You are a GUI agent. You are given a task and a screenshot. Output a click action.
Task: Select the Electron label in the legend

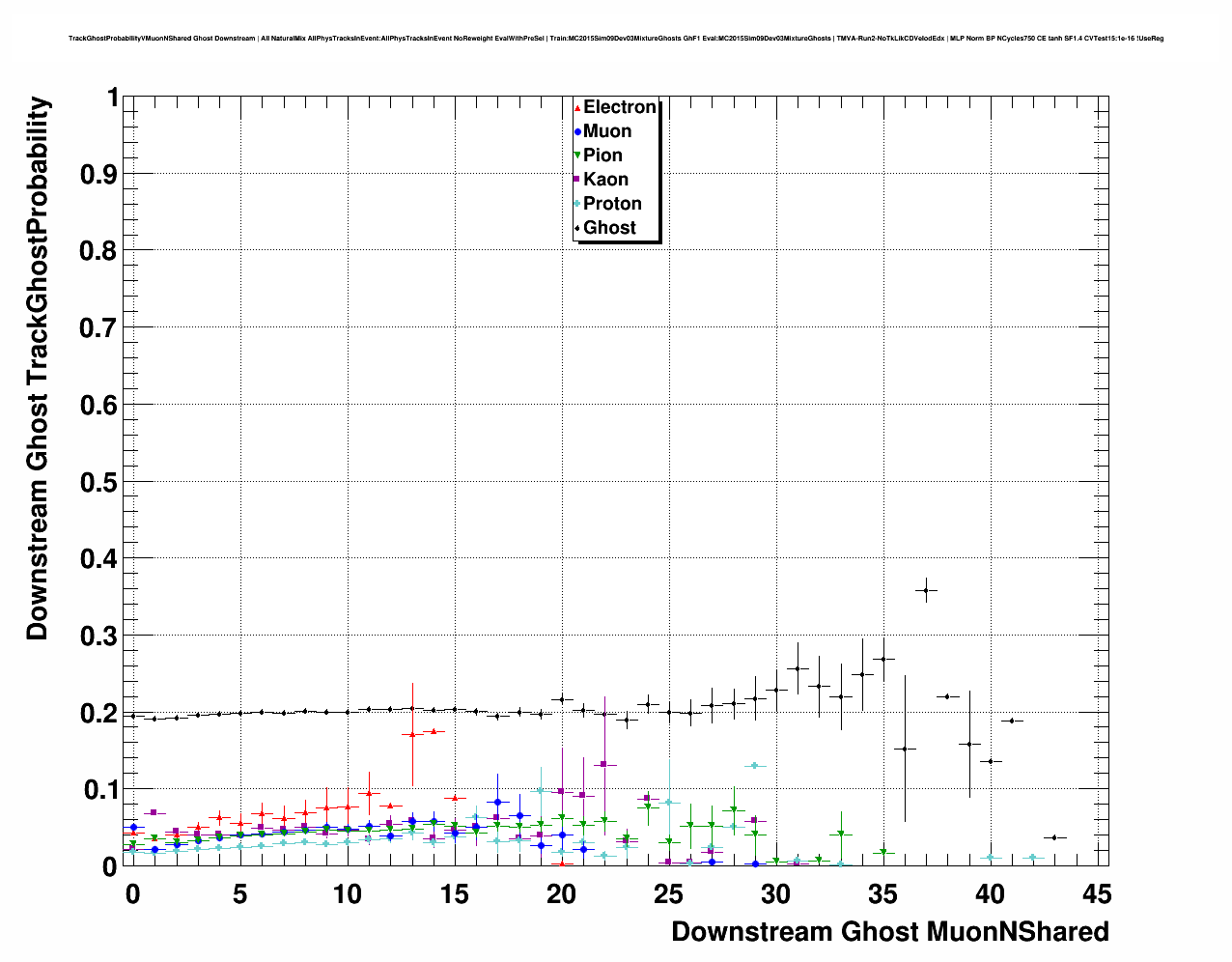pos(620,107)
